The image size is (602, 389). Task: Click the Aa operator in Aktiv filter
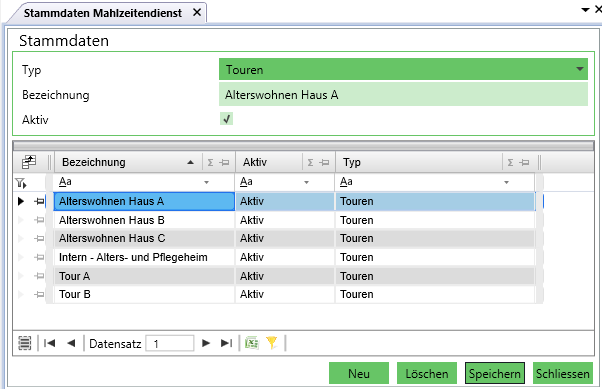tap(246, 182)
